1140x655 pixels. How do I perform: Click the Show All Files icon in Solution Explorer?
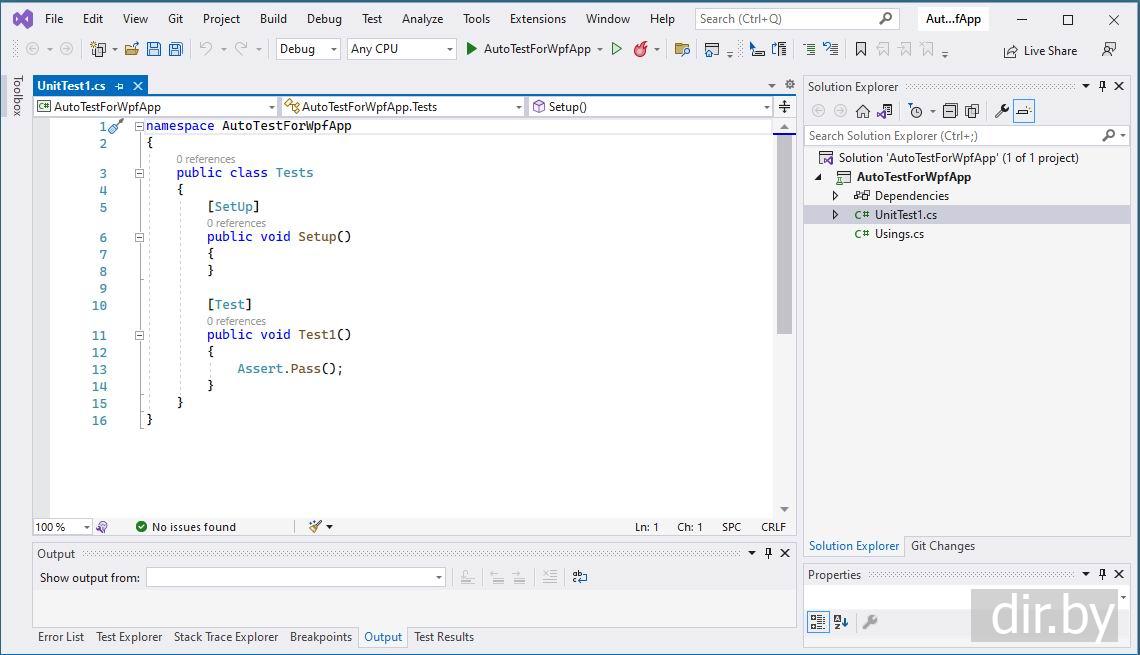(971, 111)
